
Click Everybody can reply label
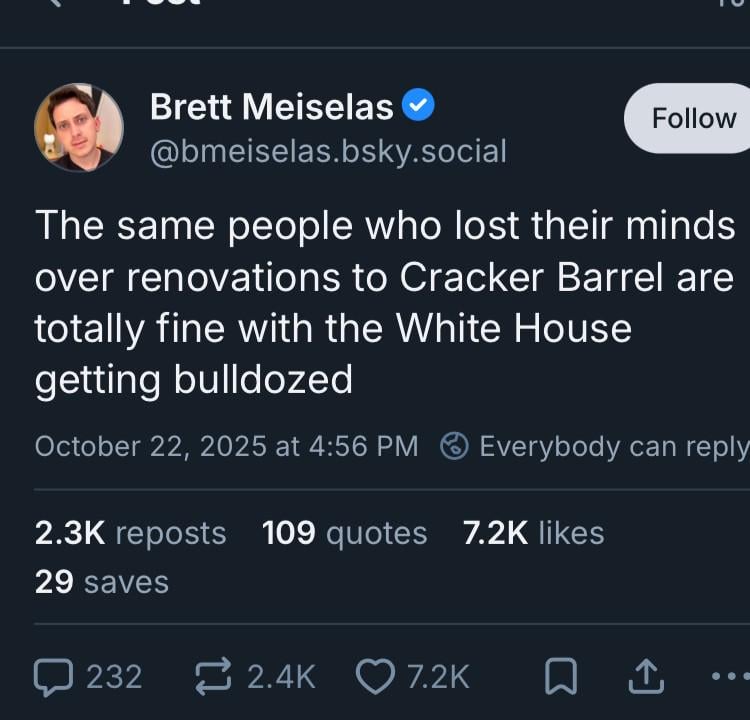pyautogui.click(x=612, y=446)
